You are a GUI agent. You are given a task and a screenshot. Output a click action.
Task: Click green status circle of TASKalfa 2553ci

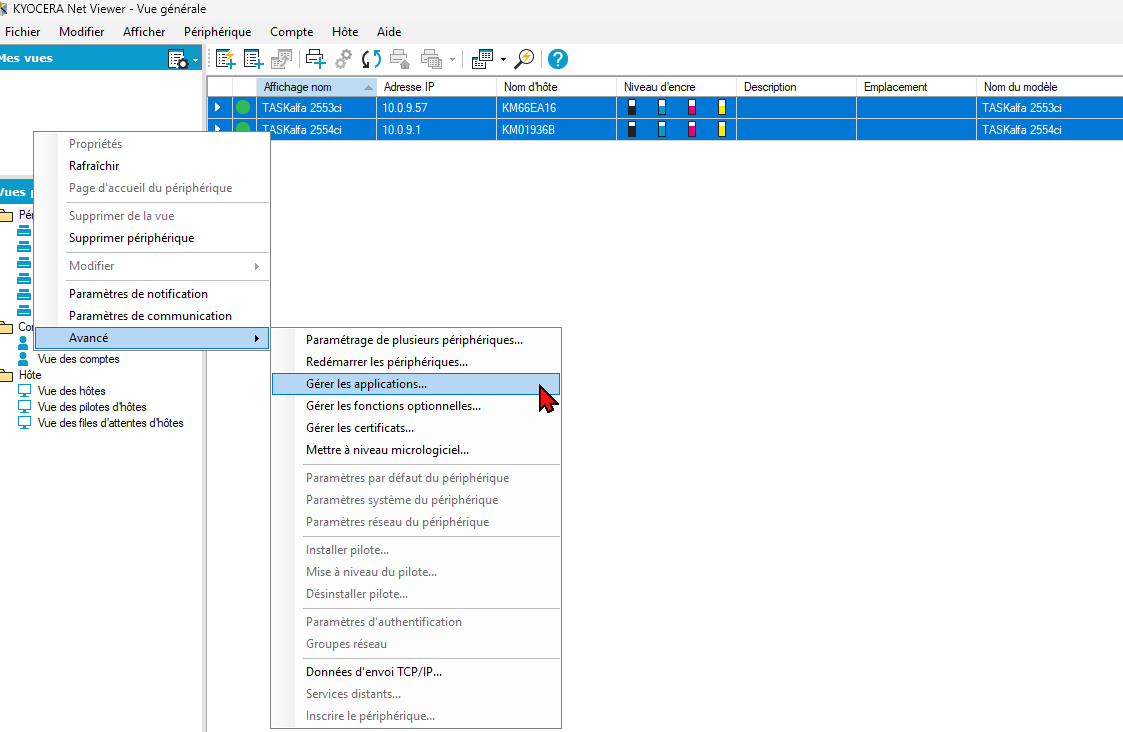coord(244,107)
